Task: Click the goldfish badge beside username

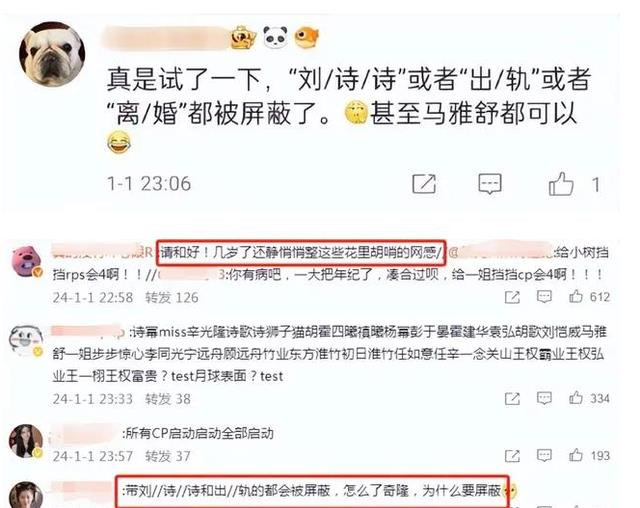Action: tap(307, 37)
